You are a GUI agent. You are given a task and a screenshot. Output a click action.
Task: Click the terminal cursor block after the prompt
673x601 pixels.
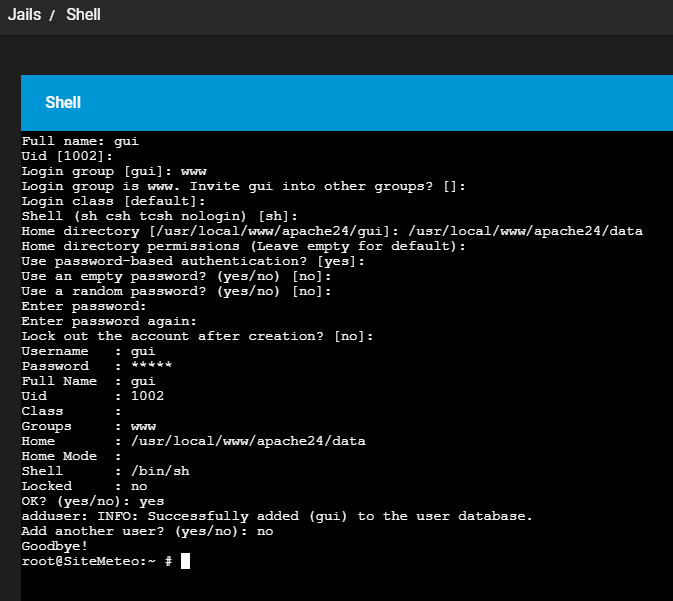point(185,561)
